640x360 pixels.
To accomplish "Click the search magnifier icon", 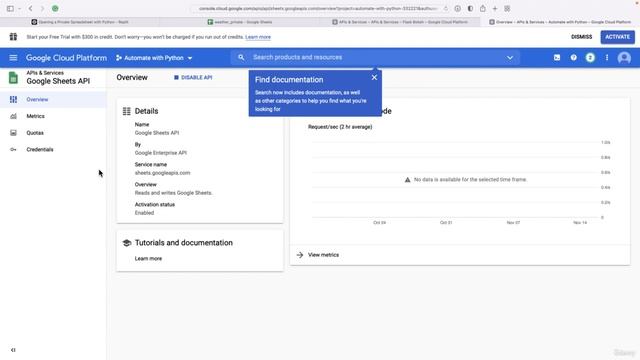I will click(241, 58).
